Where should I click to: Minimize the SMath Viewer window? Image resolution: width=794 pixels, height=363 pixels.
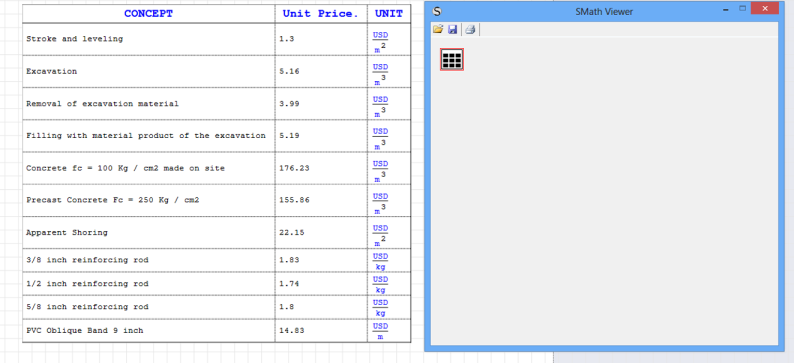(x=726, y=9)
